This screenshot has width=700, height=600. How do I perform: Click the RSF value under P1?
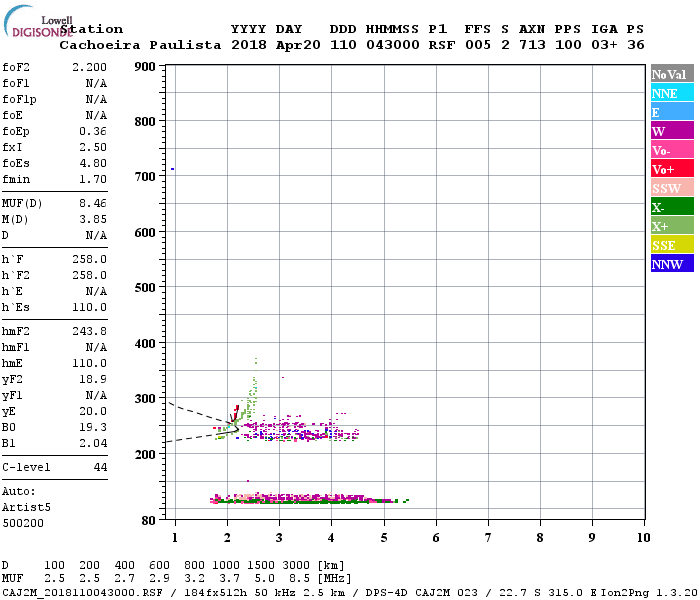pyautogui.click(x=442, y=45)
